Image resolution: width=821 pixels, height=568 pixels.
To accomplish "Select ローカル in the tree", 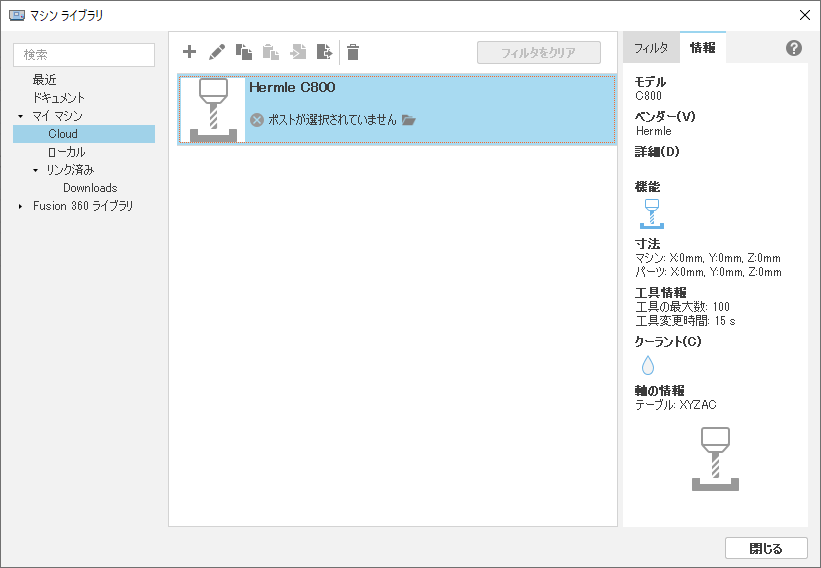I will pos(66,152).
